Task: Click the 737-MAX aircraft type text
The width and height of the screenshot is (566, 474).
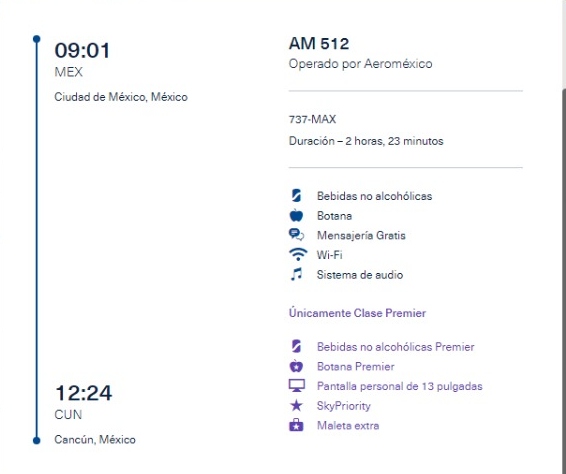Action: [312, 119]
